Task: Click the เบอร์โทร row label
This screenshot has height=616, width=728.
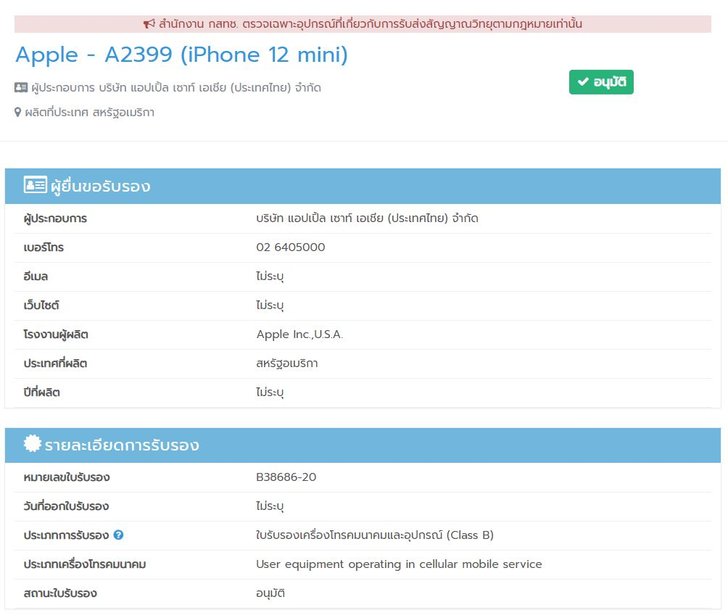Action: [44, 247]
